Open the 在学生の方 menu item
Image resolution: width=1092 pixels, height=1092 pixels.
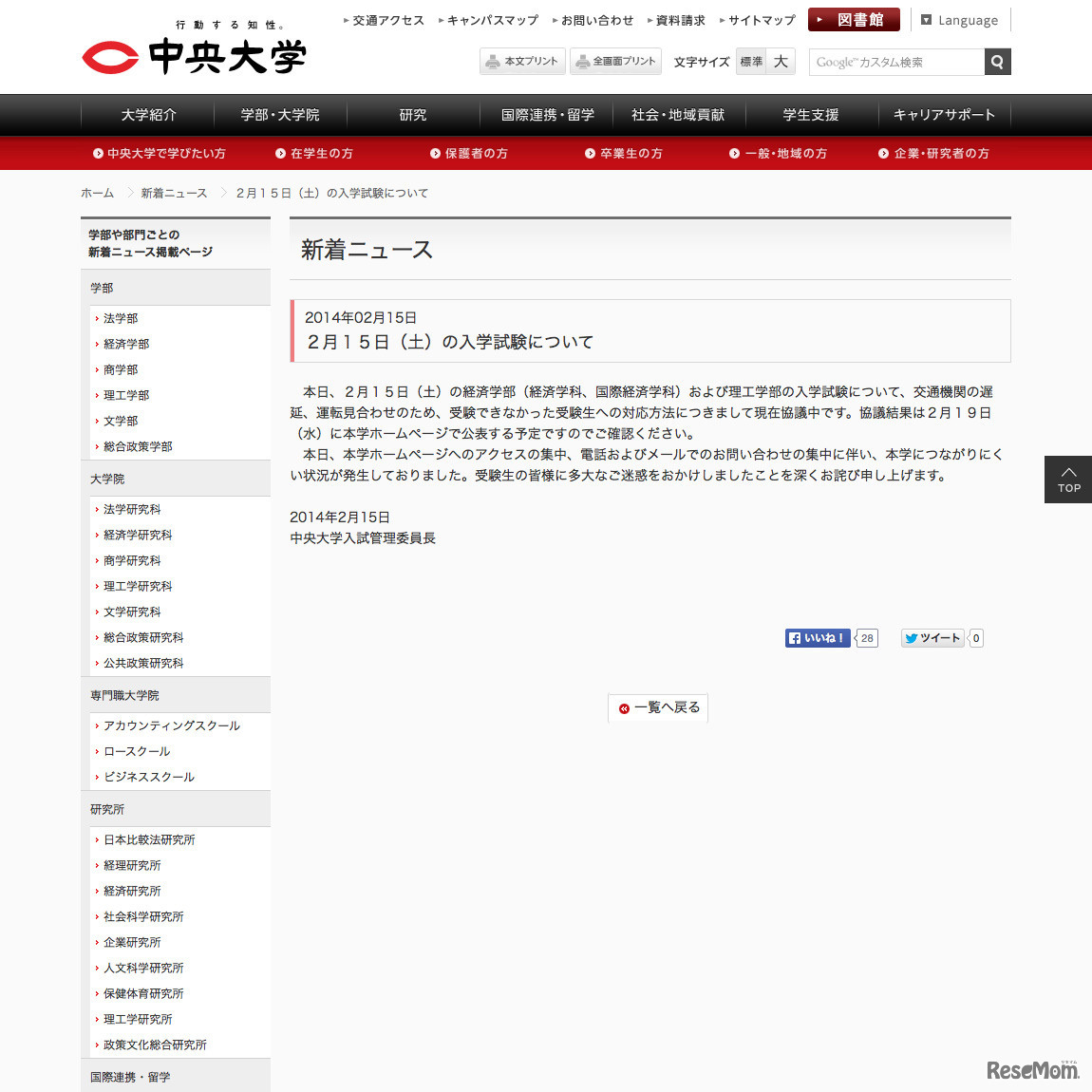(322, 153)
